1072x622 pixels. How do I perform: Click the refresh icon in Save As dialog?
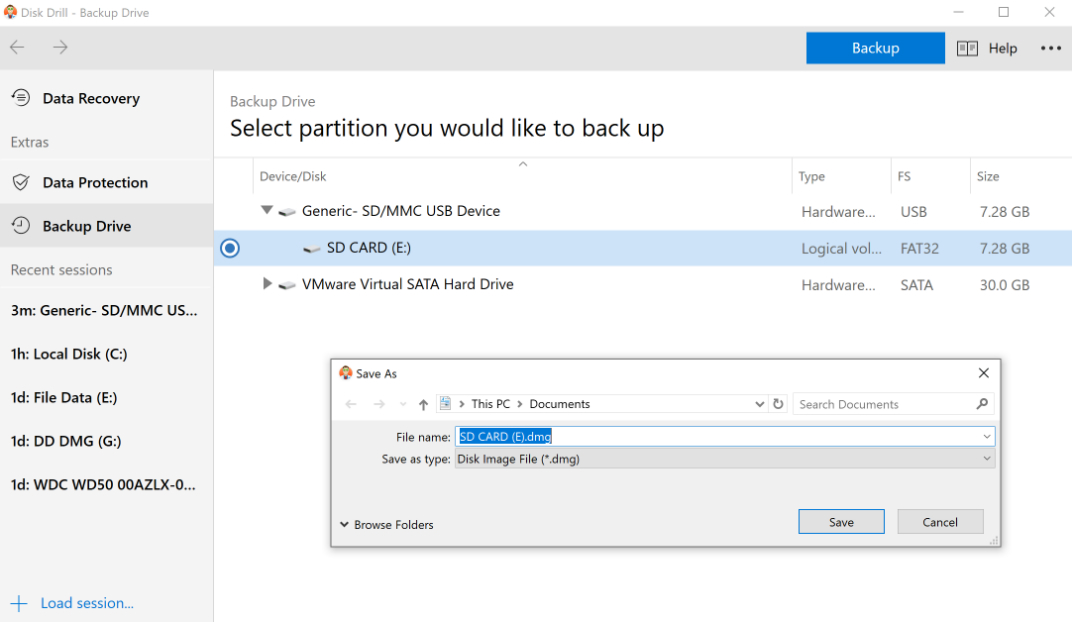point(778,404)
